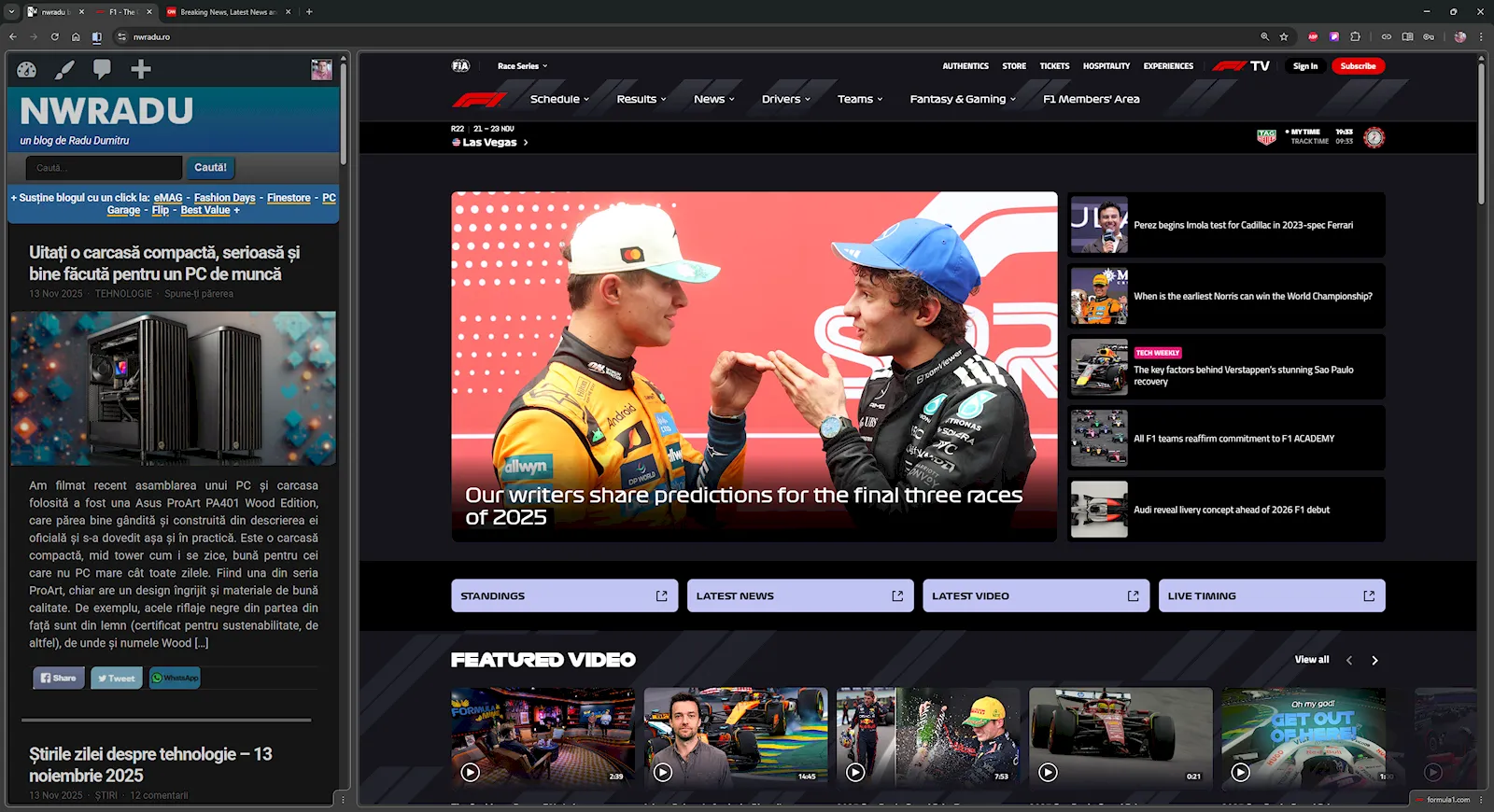Image resolution: width=1494 pixels, height=812 pixels.
Task: Open the WordPress dashboard gauge icon
Action: (26, 70)
